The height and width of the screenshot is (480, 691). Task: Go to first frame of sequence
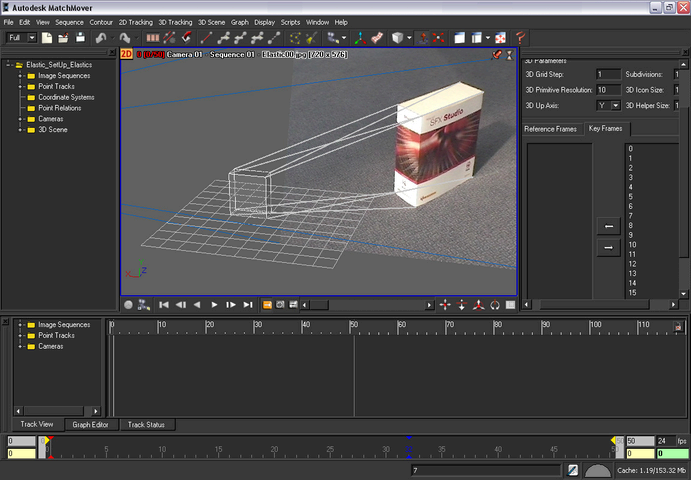tap(163, 305)
